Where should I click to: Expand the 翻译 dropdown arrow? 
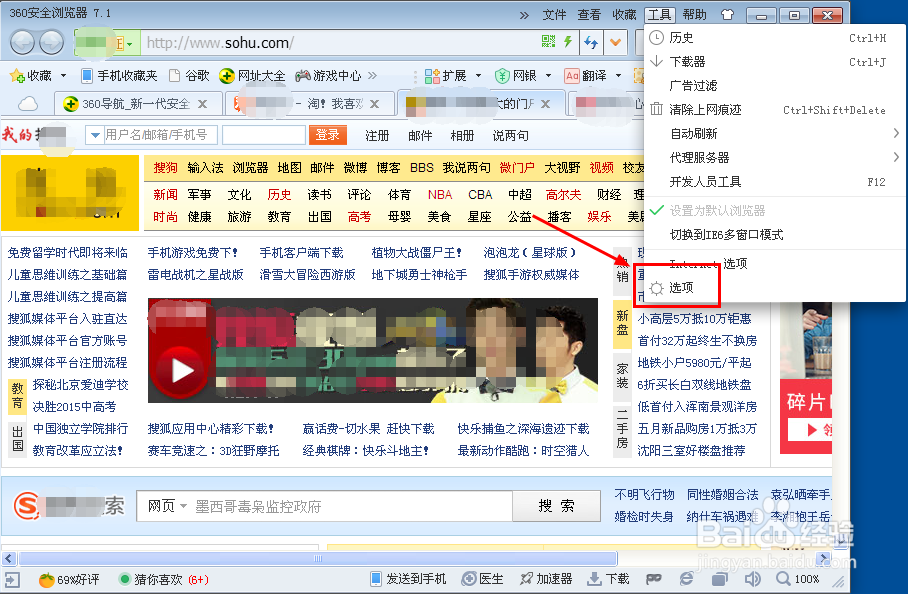618,76
